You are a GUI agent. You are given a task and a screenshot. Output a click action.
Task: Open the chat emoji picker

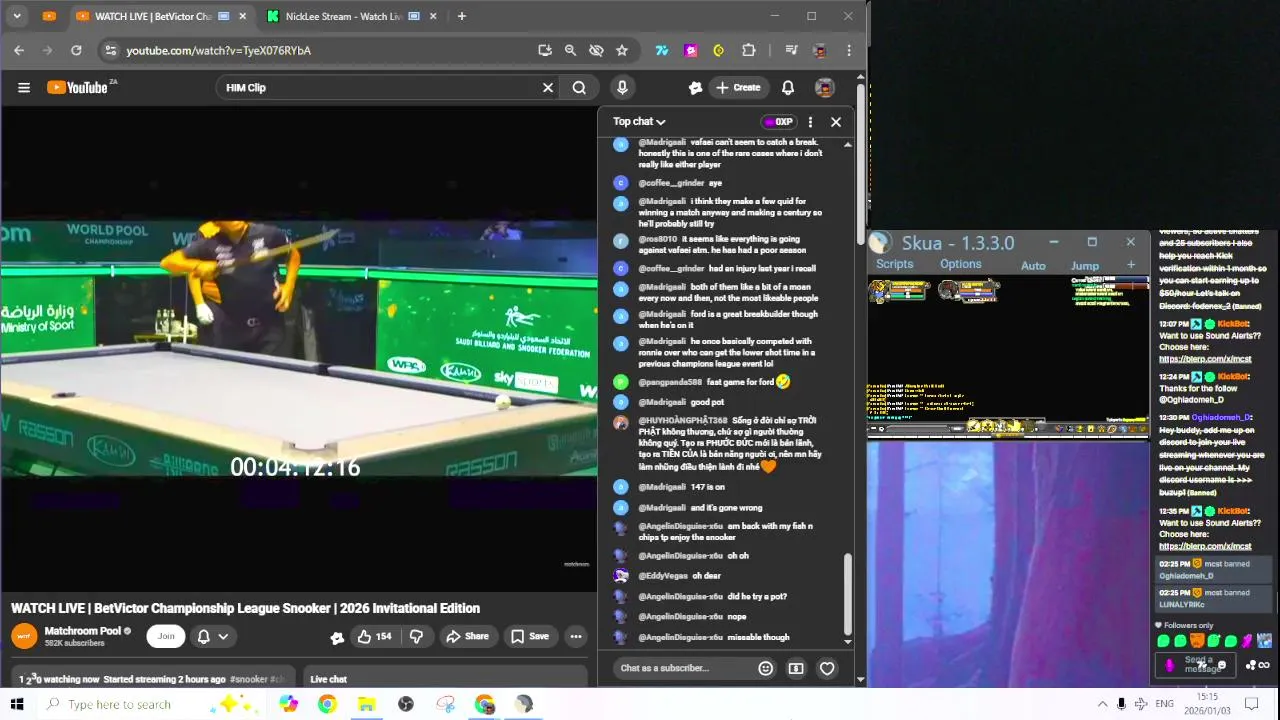(766, 668)
